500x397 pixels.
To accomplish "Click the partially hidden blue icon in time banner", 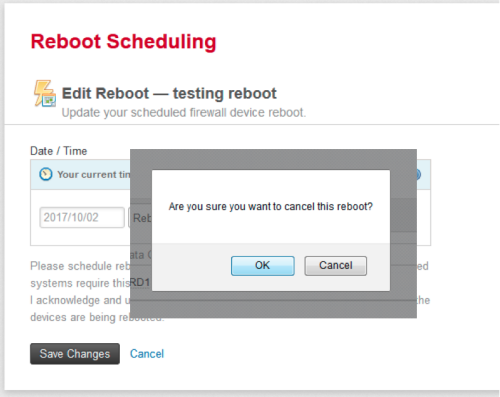I will click(419, 174).
